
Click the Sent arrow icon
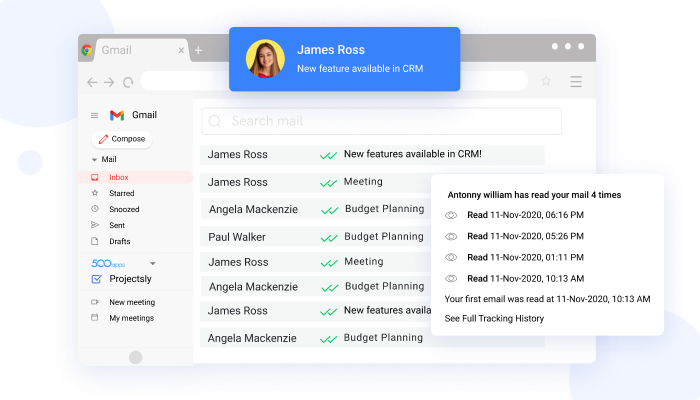coord(95,225)
